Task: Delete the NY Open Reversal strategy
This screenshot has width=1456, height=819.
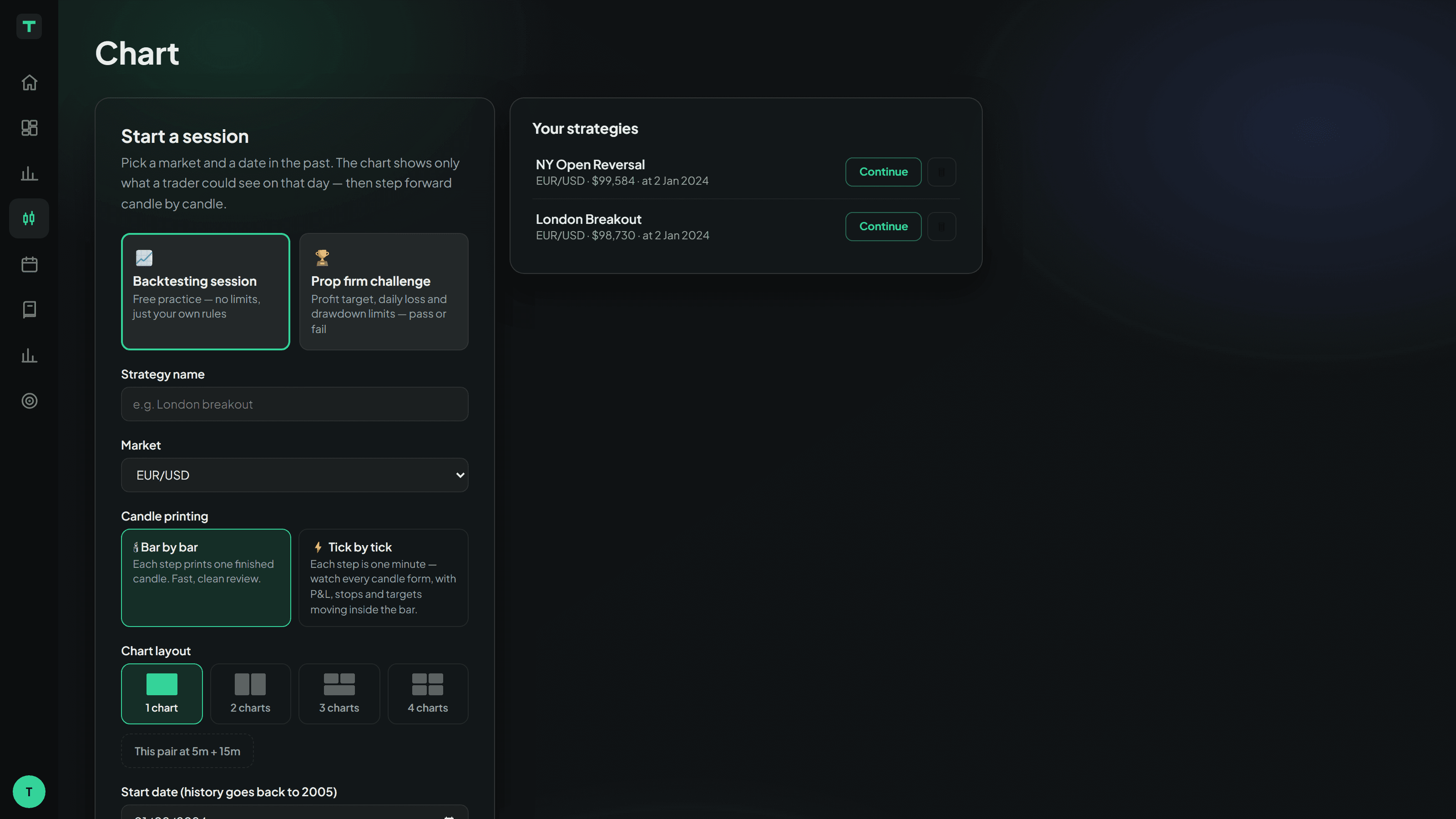Action: 942,172
